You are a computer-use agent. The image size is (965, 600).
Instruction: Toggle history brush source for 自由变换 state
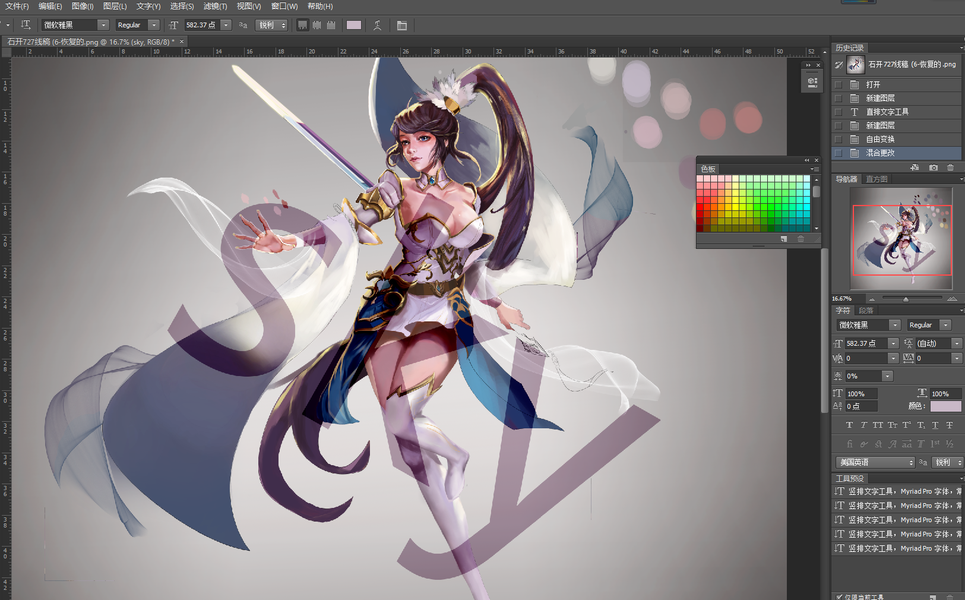pos(838,139)
